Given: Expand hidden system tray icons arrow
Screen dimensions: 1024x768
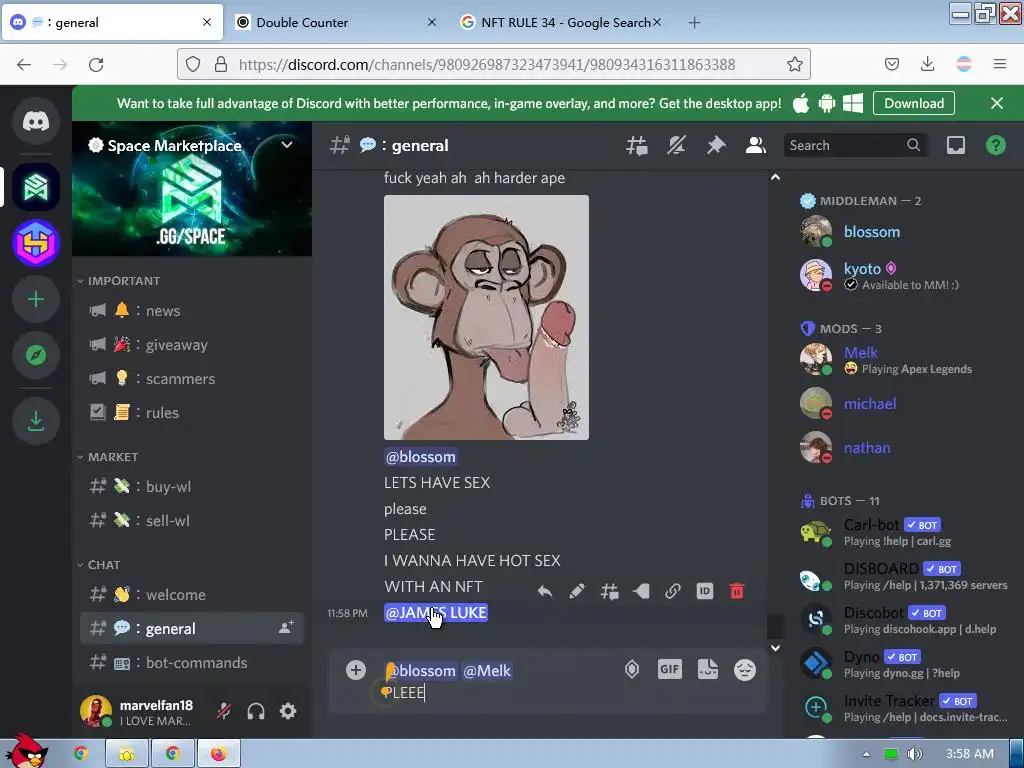Looking at the screenshot, I should pos(866,754).
